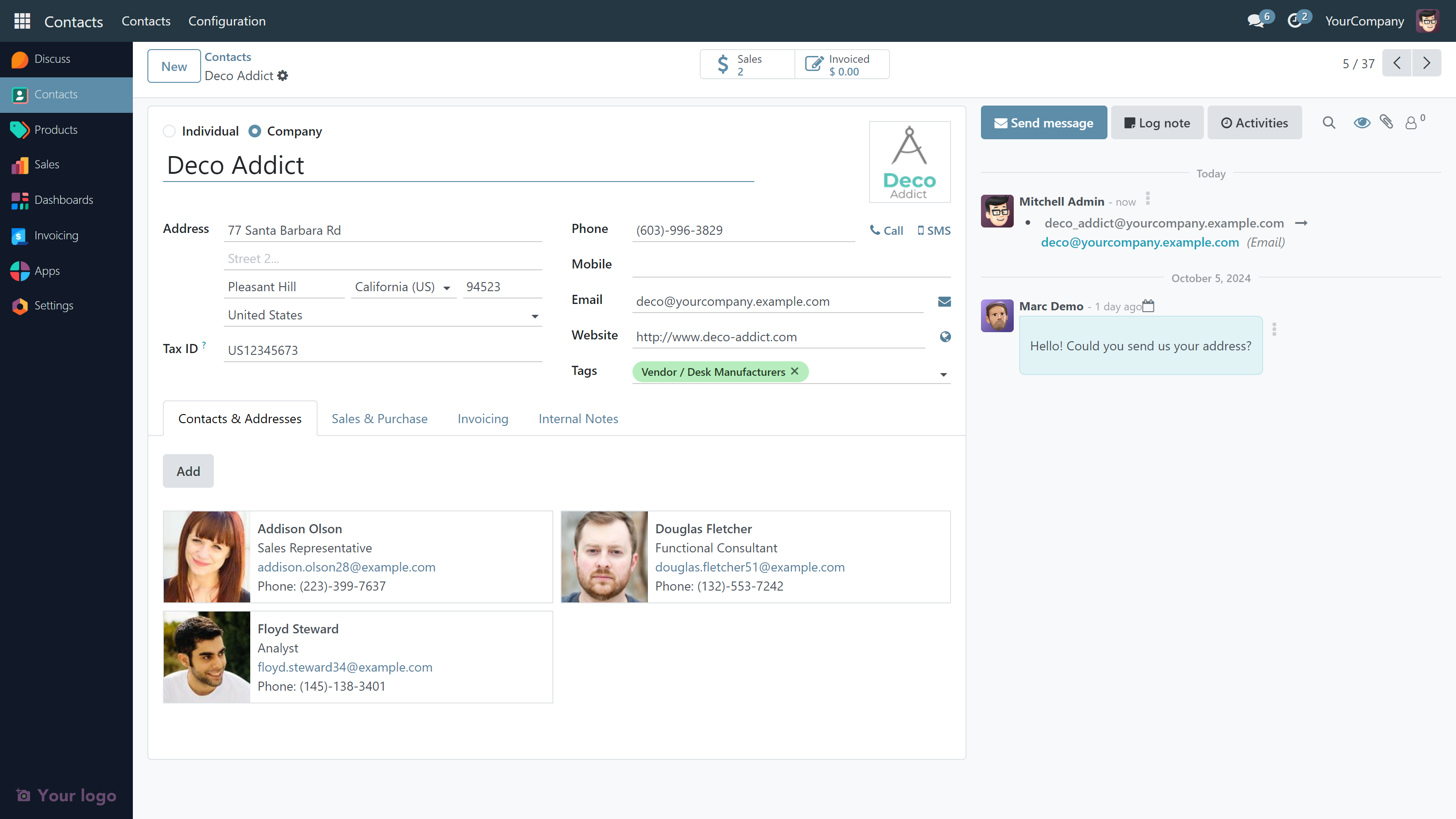
Task: Click the globe icon next to Website
Action: pos(945,337)
